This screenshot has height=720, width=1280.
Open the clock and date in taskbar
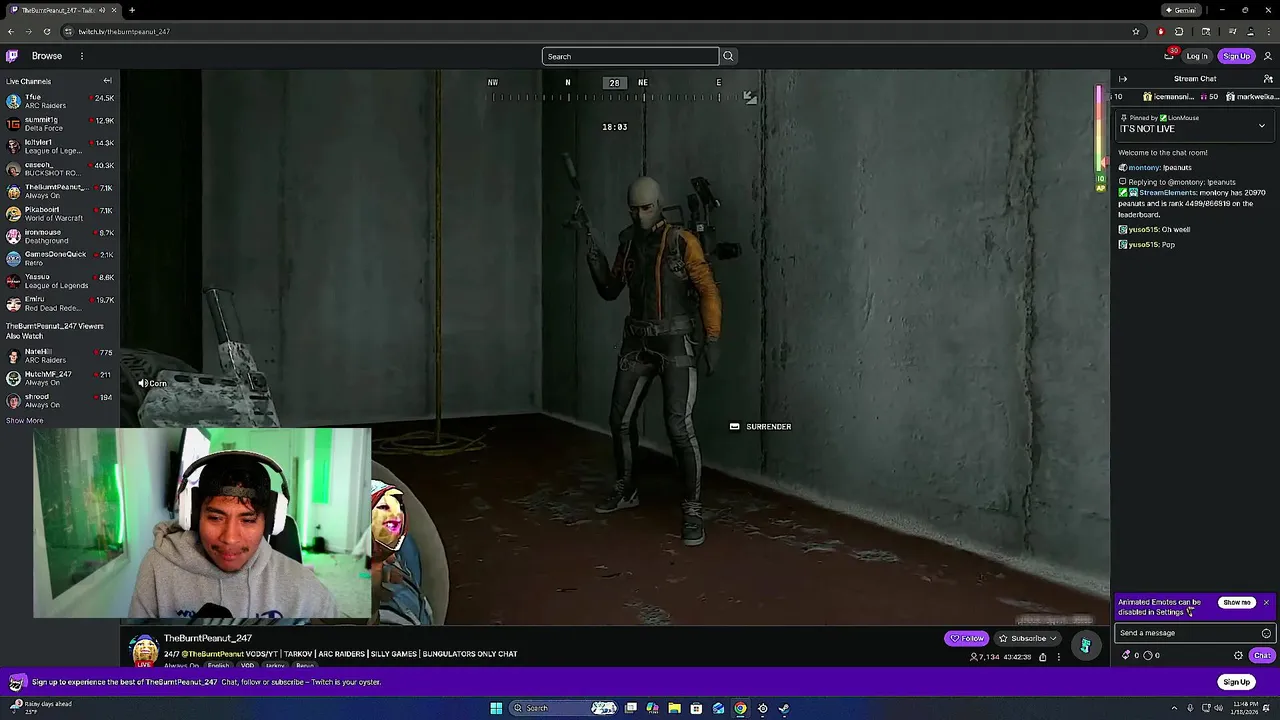point(1246,708)
